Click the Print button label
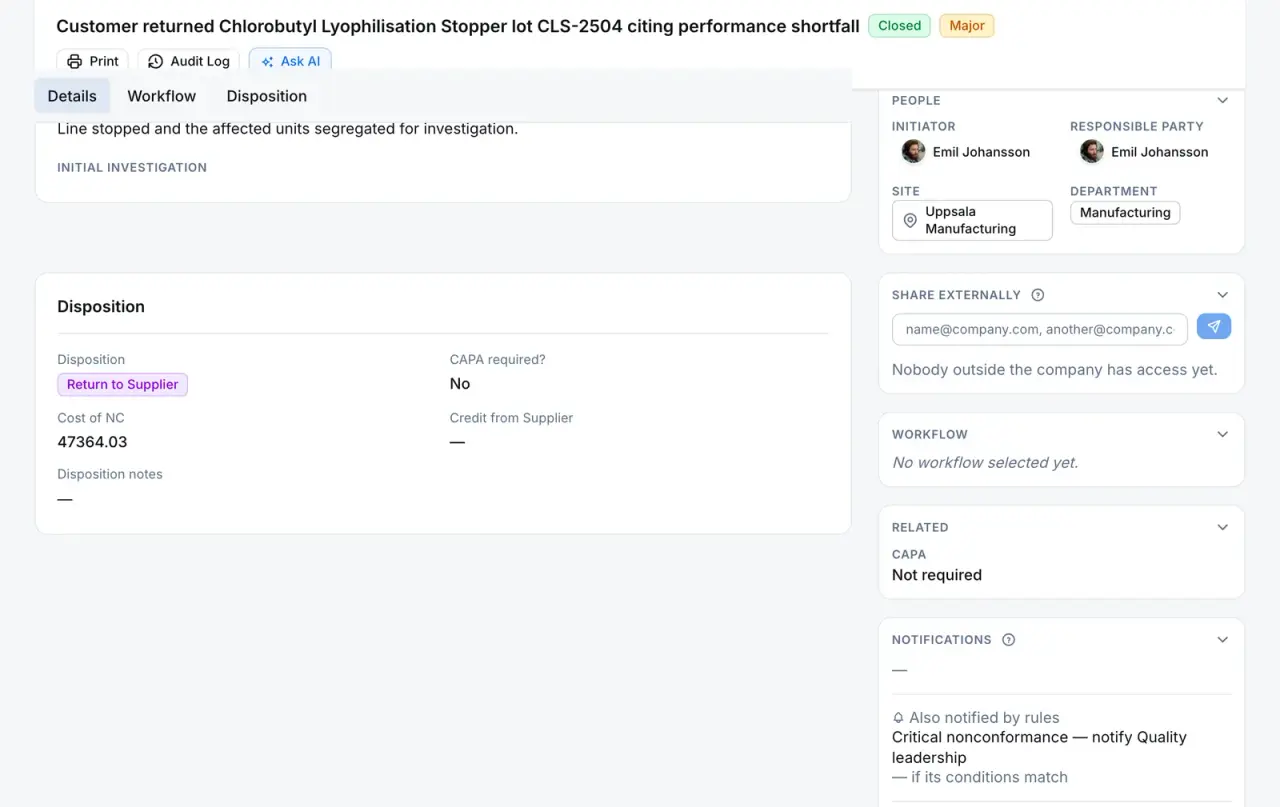This screenshot has width=1280, height=807. click(104, 61)
